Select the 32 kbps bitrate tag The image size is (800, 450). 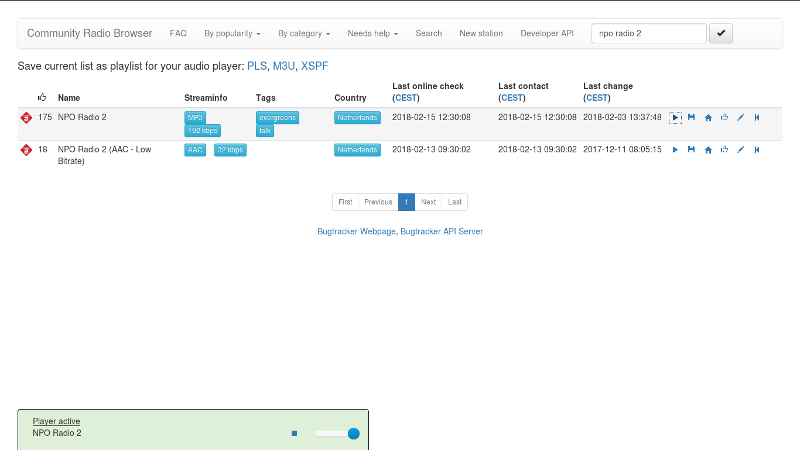tap(230, 149)
